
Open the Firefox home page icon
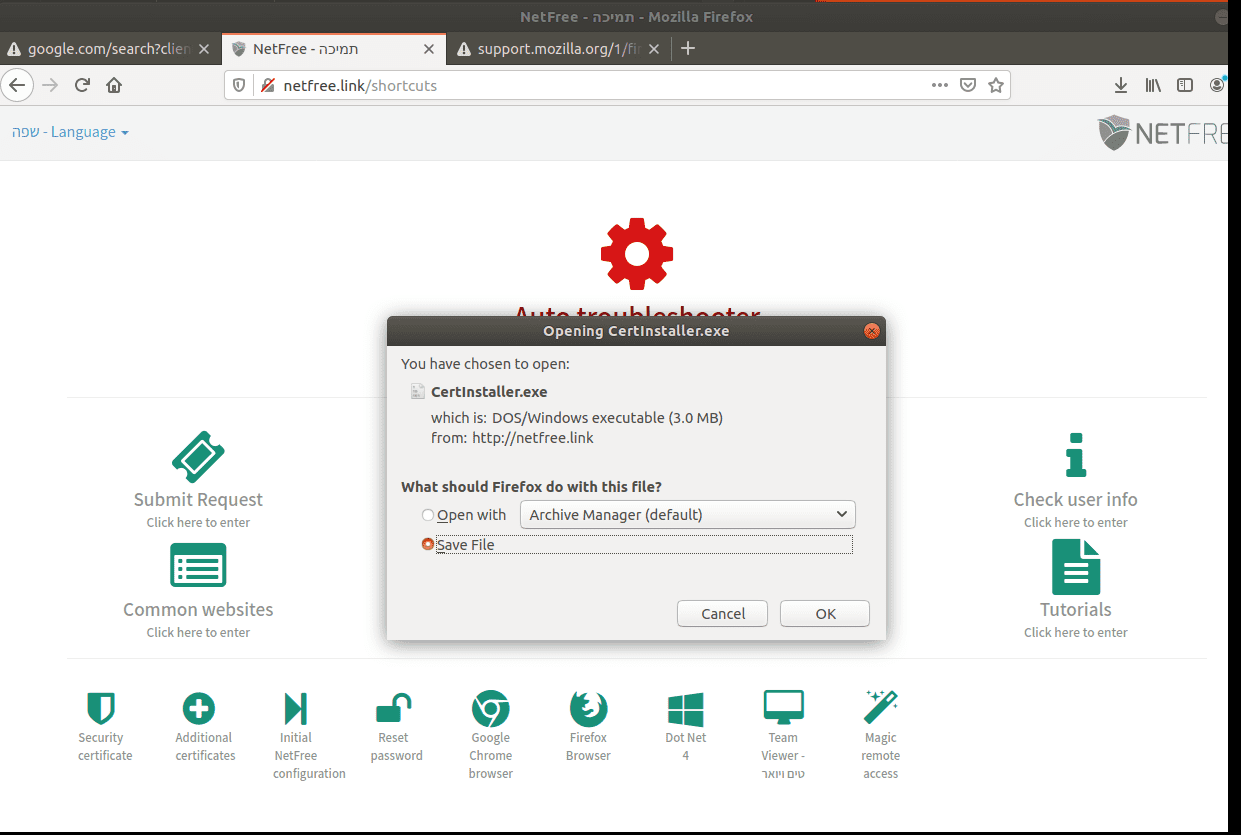click(114, 85)
